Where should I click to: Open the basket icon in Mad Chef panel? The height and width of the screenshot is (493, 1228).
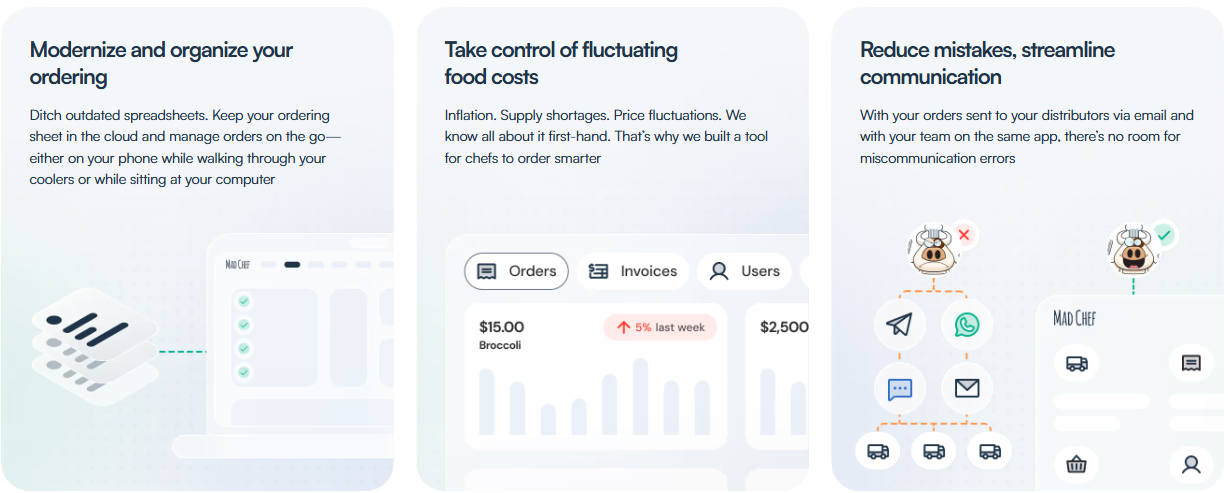pyautogui.click(x=1077, y=464)
